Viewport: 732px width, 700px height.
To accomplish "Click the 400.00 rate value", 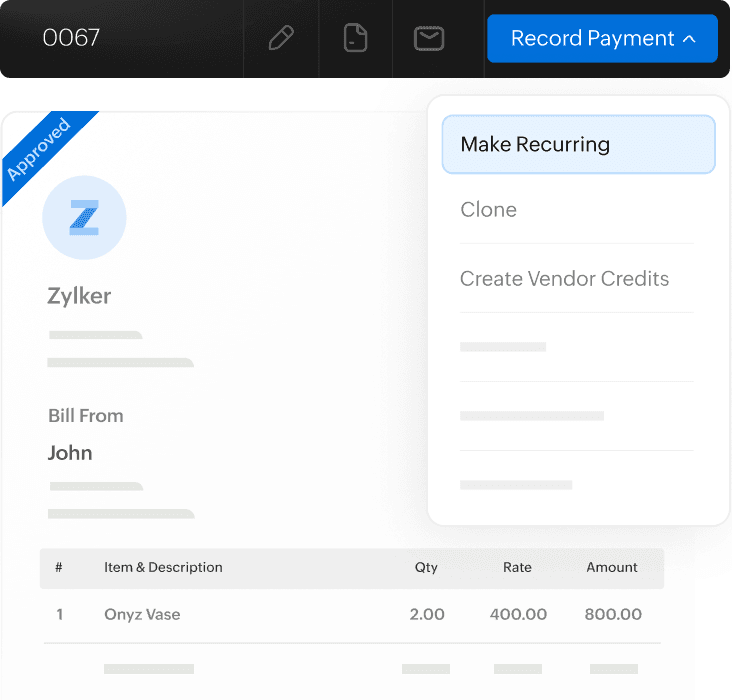I will [x=518, y=614].
